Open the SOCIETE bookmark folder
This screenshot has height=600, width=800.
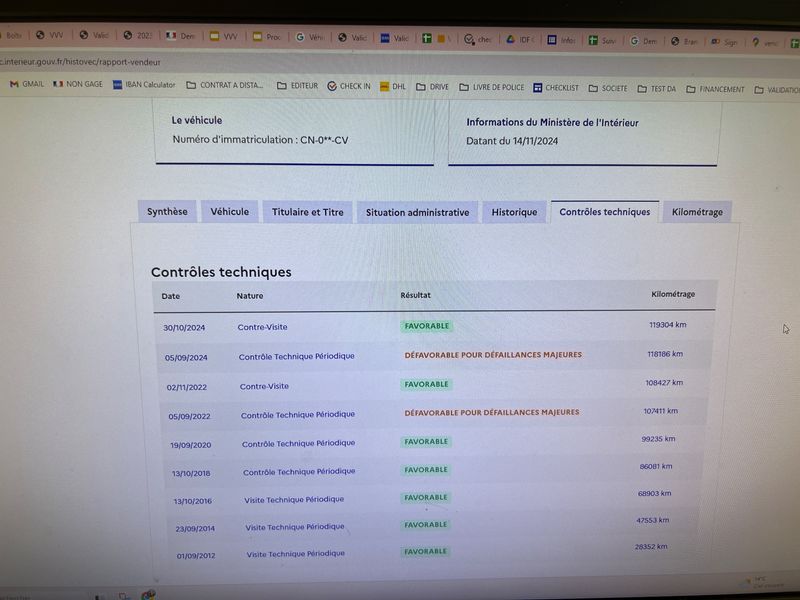pos(608,88)
